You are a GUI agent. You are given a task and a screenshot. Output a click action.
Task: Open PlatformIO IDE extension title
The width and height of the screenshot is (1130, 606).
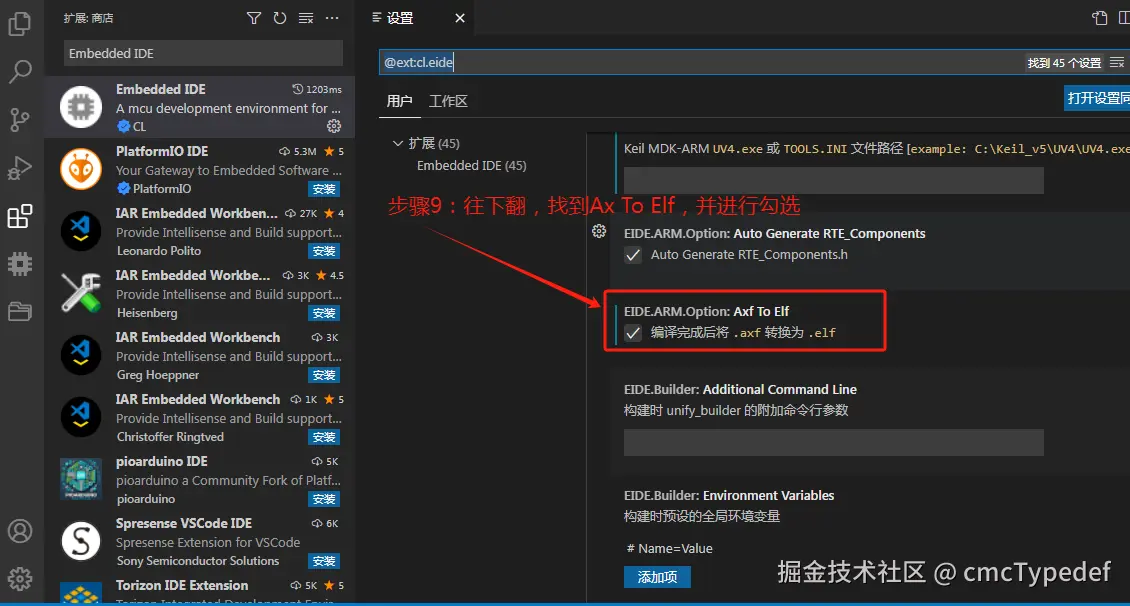[162, 151]
